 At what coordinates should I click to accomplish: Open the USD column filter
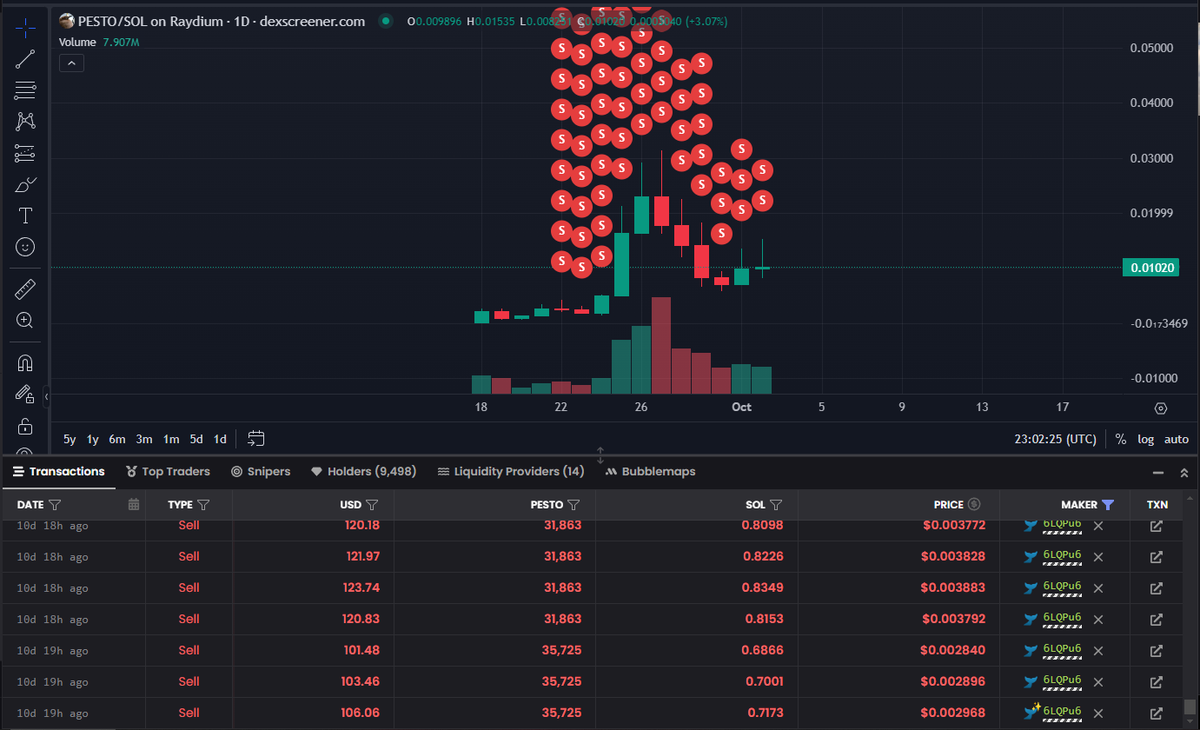[x=371, y=505]
